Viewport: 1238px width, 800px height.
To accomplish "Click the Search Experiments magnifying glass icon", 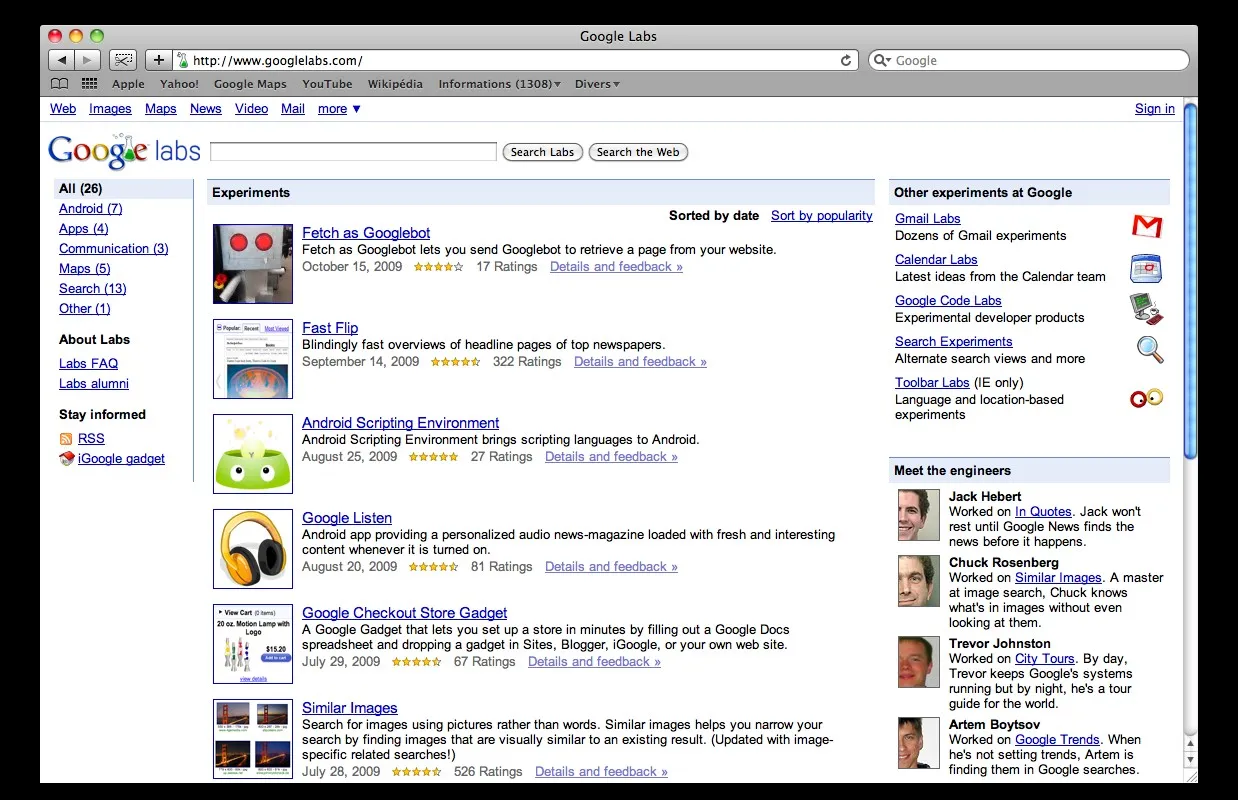I will coord(1150,349).
